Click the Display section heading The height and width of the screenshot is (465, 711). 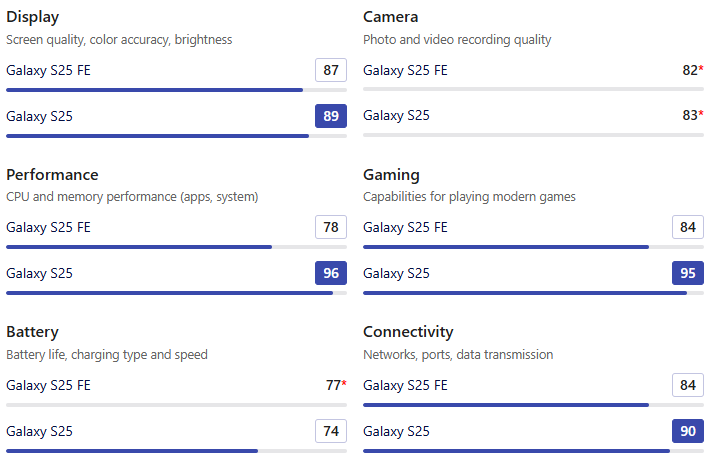tap(33, 17)
